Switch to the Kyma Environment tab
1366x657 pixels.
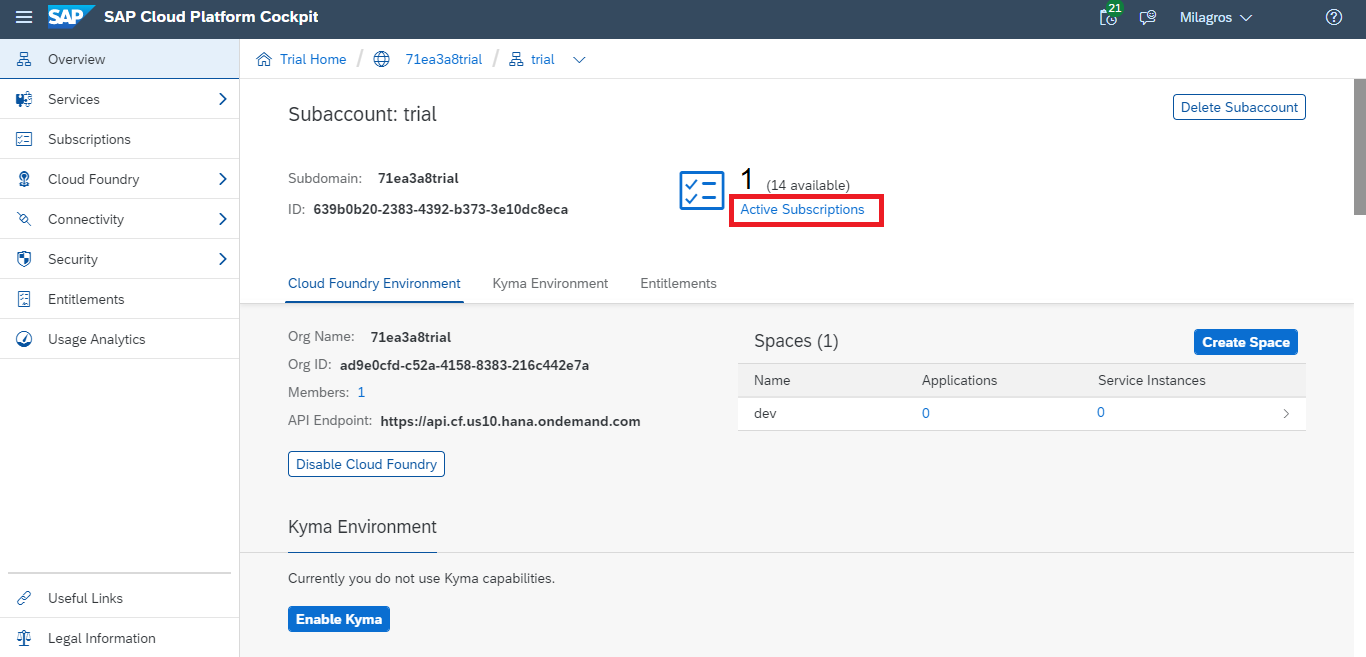(x=550, y=283)
